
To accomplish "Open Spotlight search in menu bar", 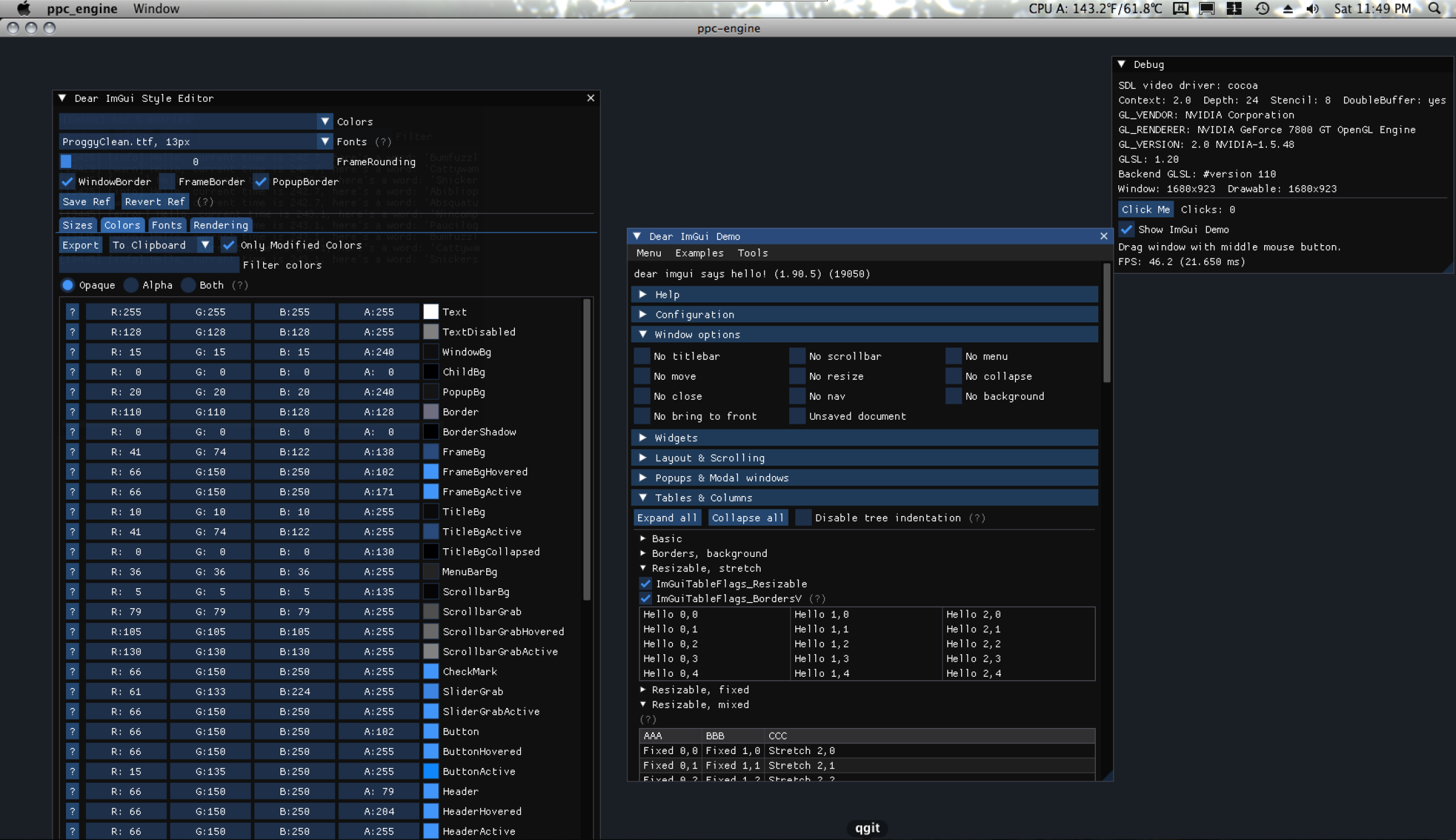I will (1434, 9).
